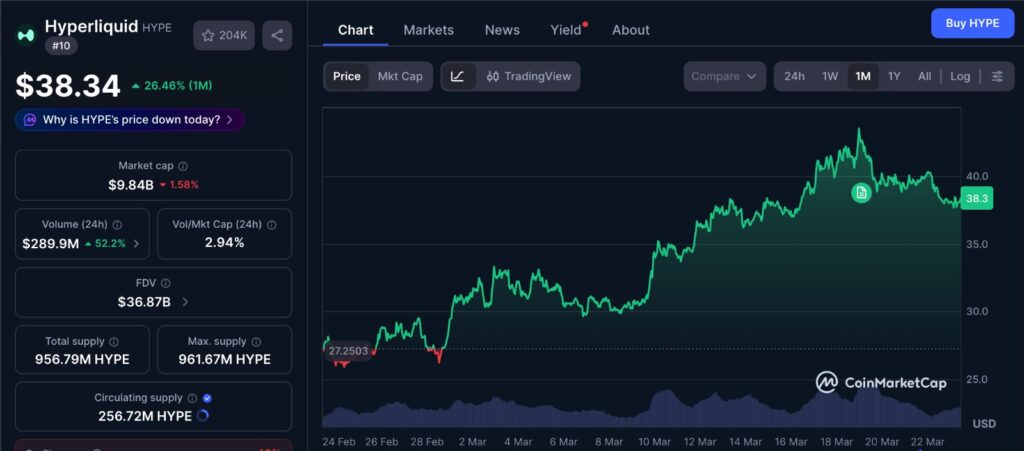Image resolution: width=1024 pixels, height=451 pixels.
Task: Click the Market cap info icon
Action: point(184,166)
